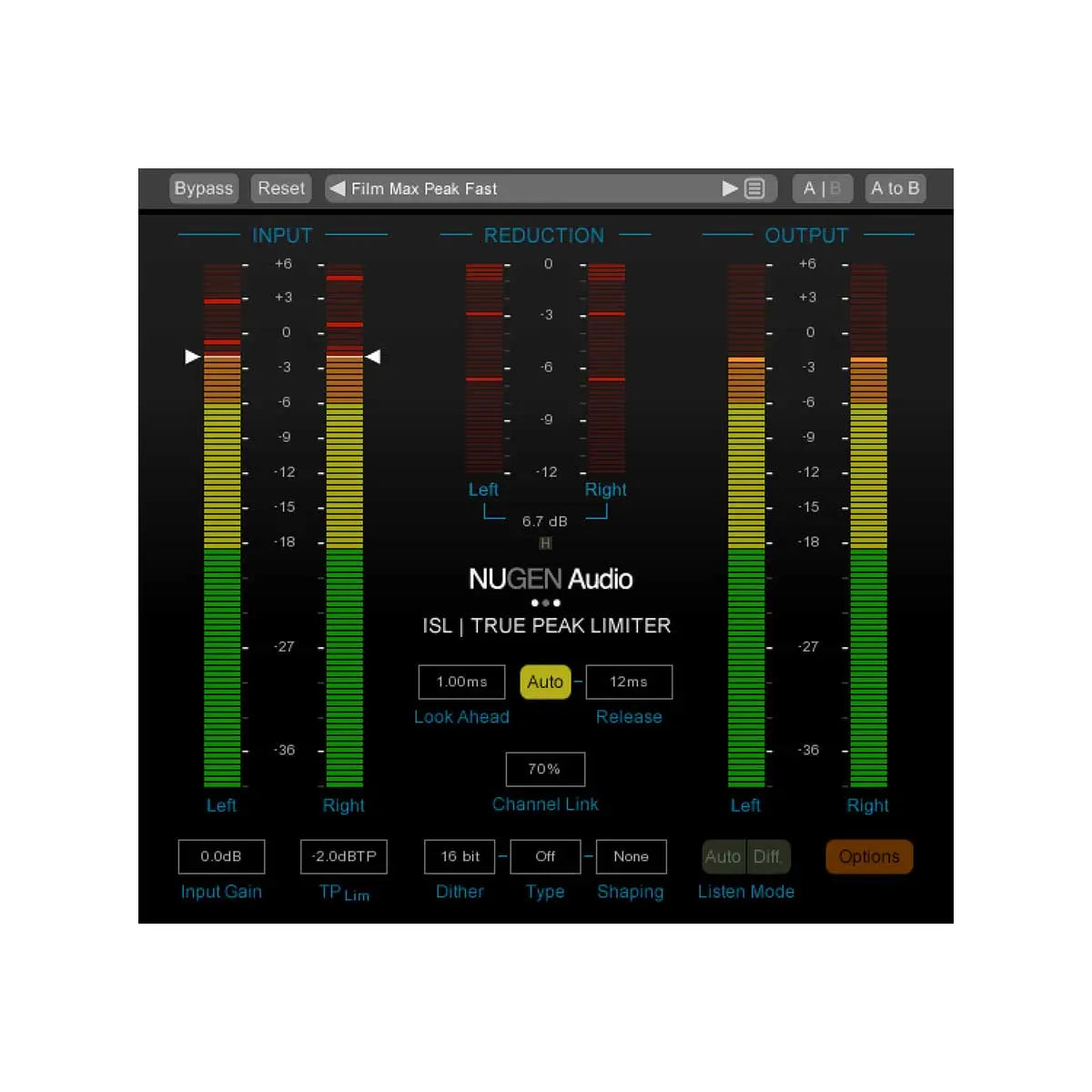Click the Input Gain value field
The width and height of the screenshot is (1092, 1092).
[x=221, y=856]
